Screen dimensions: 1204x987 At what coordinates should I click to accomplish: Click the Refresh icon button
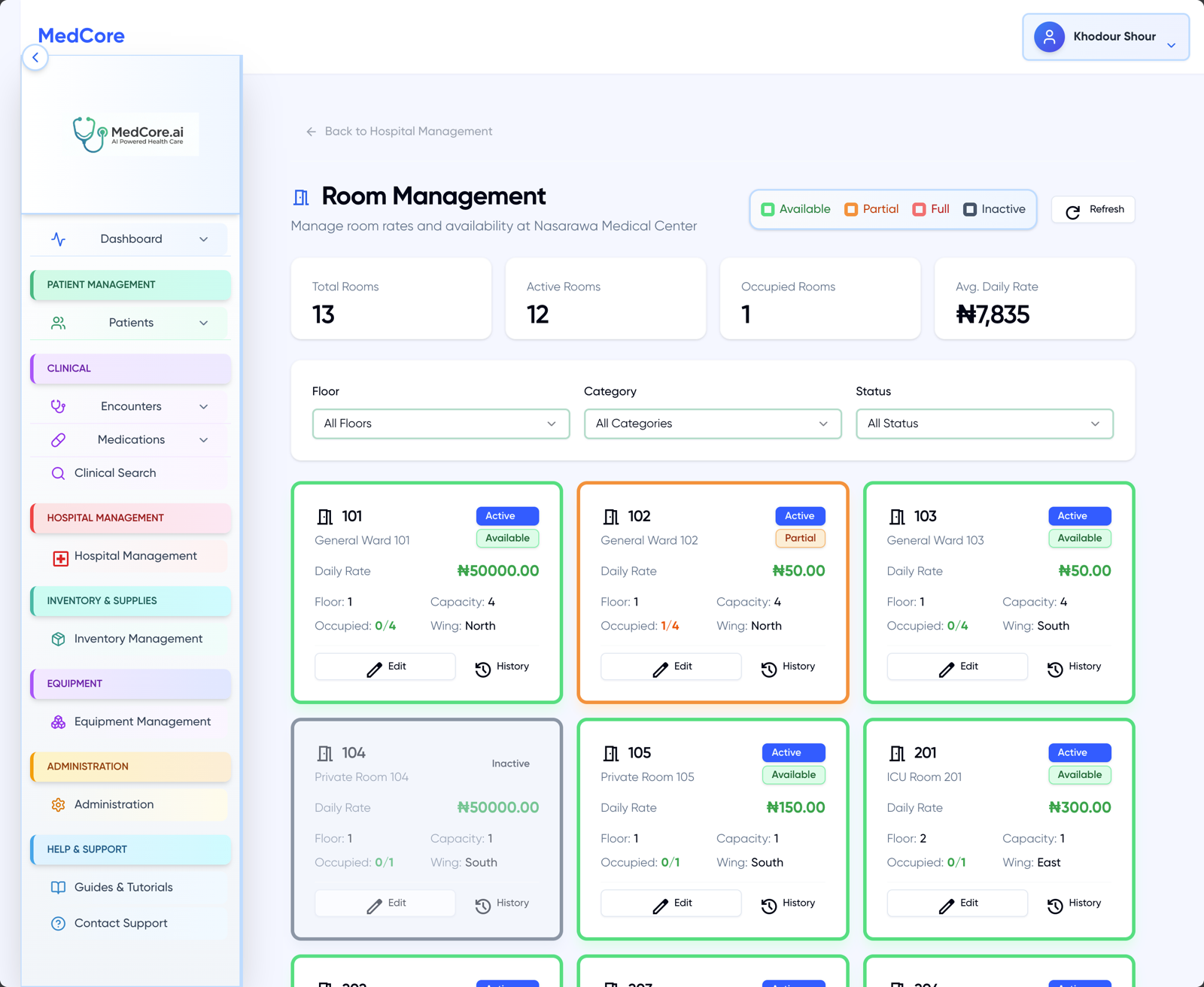tap(1073, 211)
